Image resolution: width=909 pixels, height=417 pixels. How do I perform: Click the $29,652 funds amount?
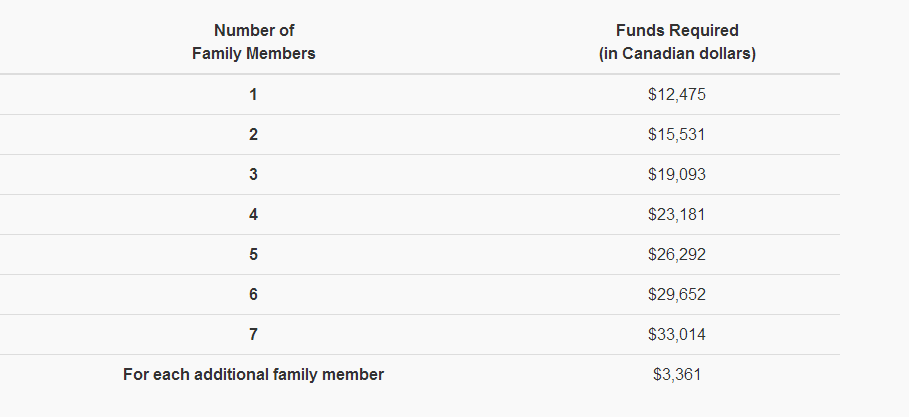click(x=677, y=295)
